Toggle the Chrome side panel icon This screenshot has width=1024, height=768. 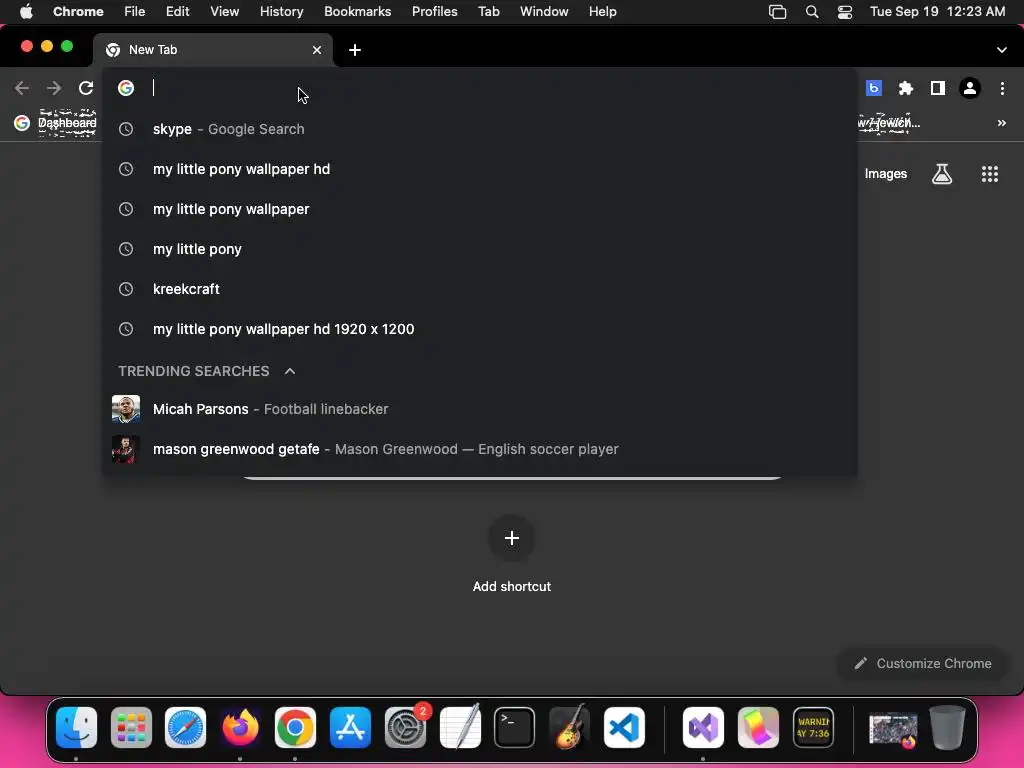coord(937,88)
